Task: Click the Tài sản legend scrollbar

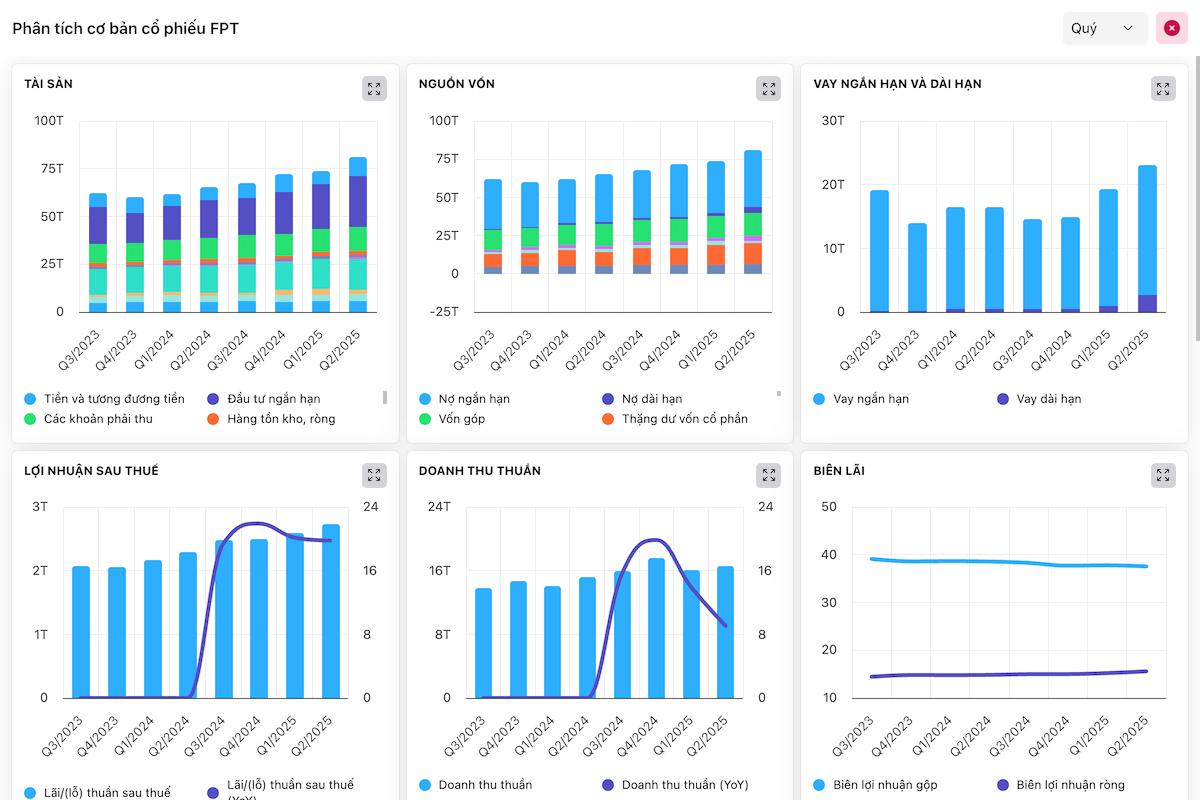Action: pyautogui.click(x=385, y=398)
